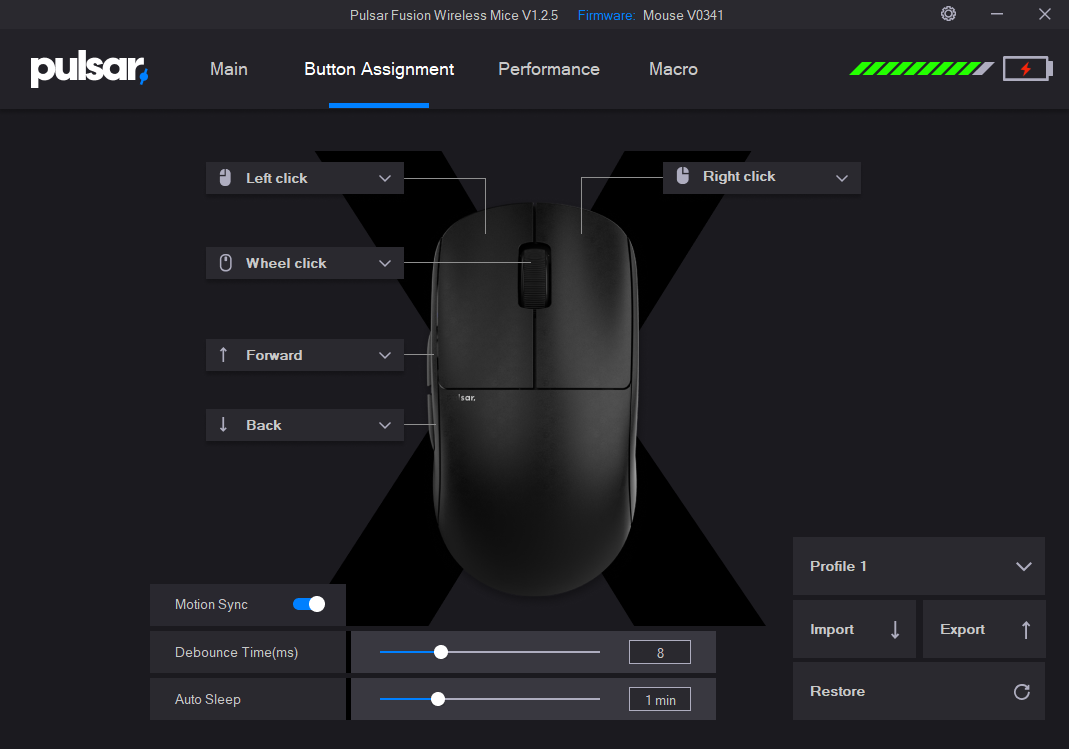The height and width of the screenshot is (749, 1069).
Task: Click the Export button
Action: click(983, 629)
